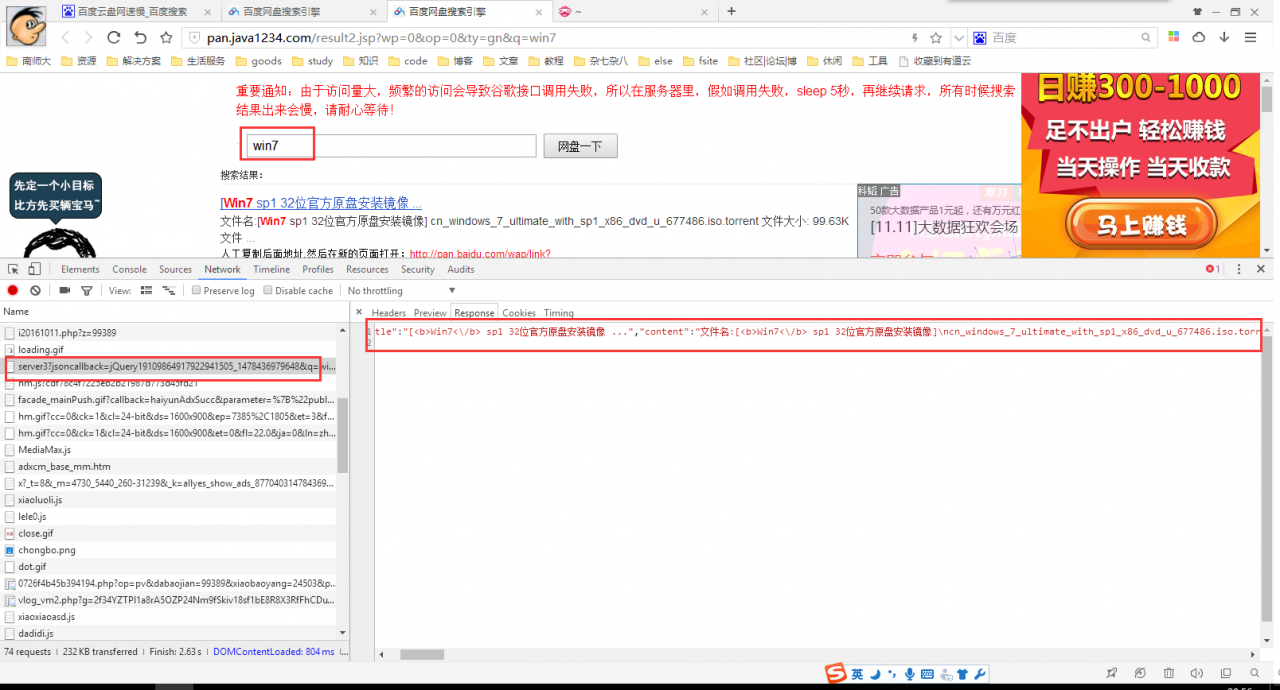Stop recording network log with red button
Viewport: 1280px width, 690px height.
point(13,290)
